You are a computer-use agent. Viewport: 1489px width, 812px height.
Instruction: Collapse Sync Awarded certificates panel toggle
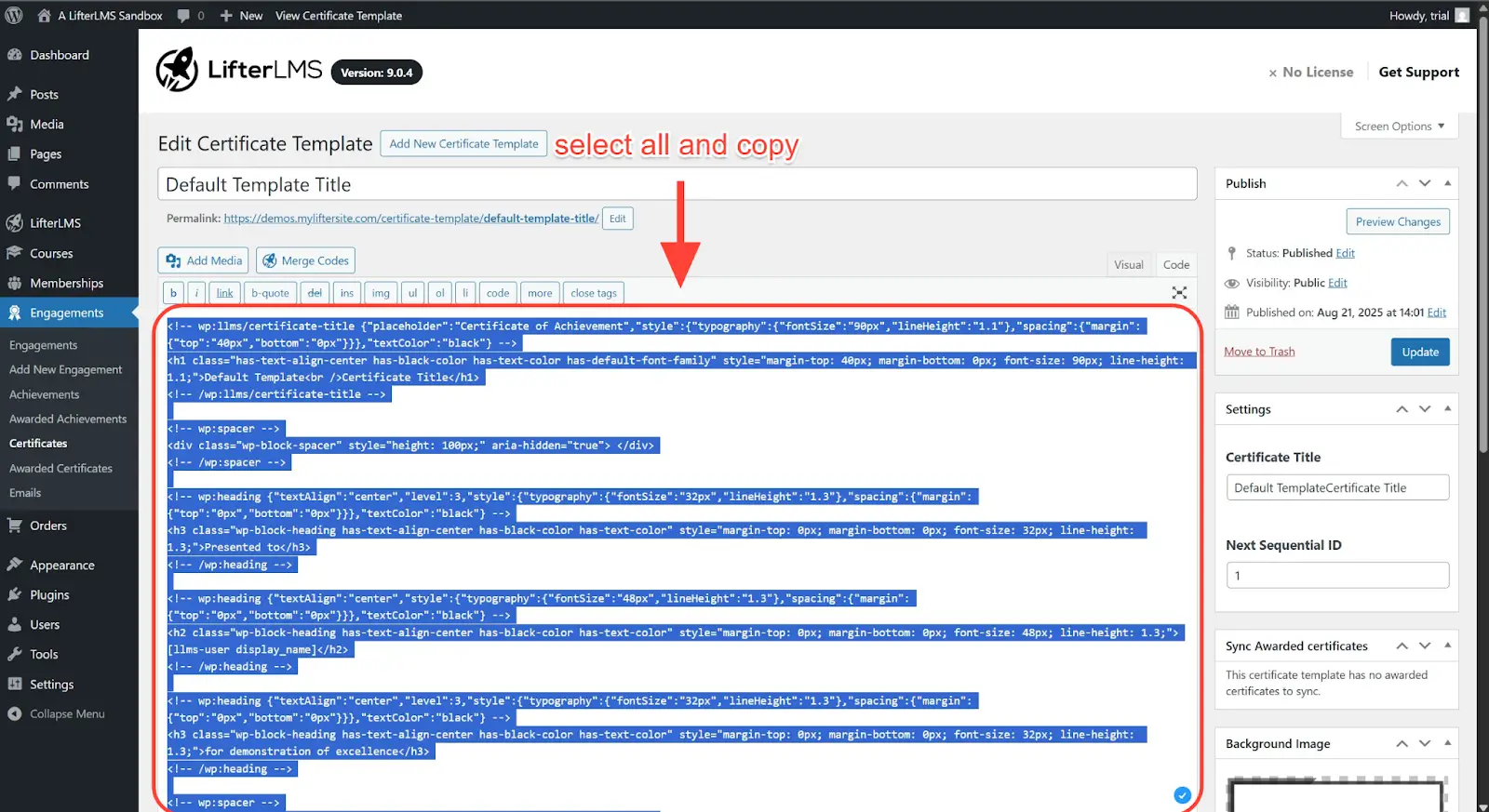1447,645
